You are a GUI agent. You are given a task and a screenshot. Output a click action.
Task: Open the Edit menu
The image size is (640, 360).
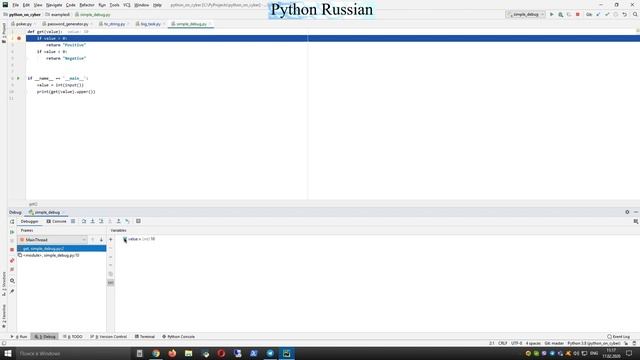(x=26, y=5)
